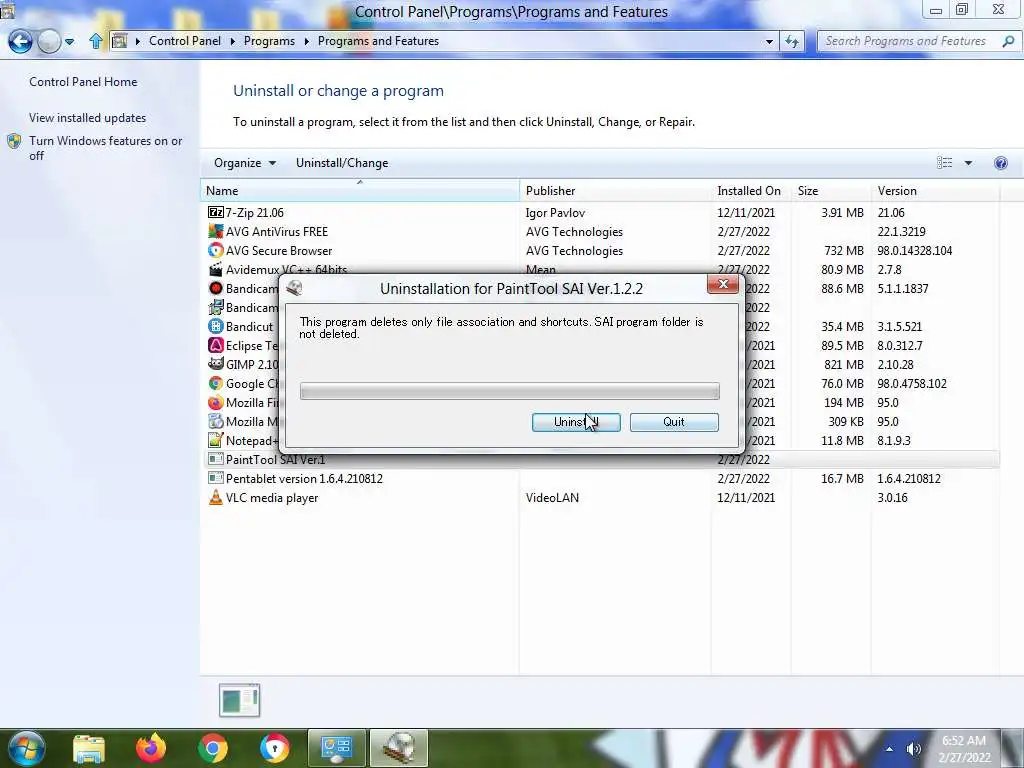This screenshot has width=1024, height=768.
Task: Show hidden tray icons arrow
Action: click(889, 749)
